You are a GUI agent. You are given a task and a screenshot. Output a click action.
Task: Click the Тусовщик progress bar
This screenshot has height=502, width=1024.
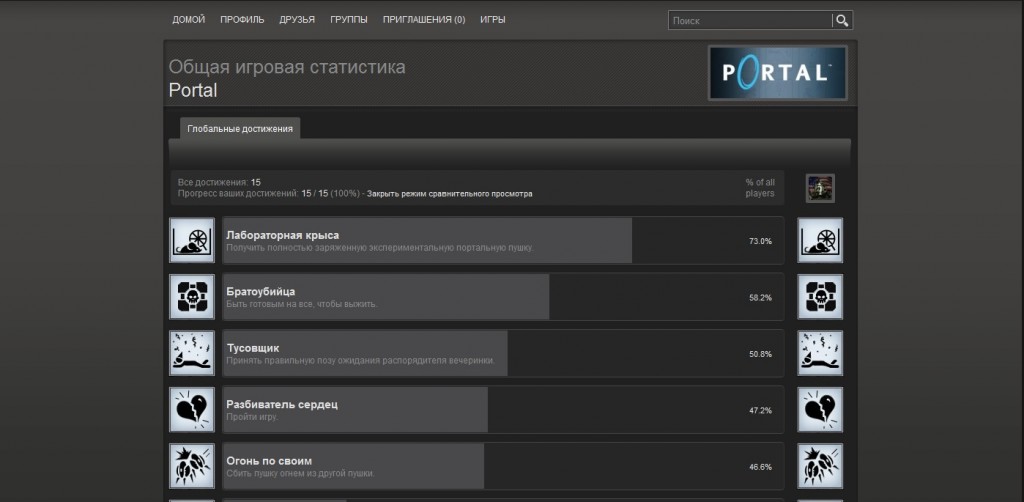coord(503,353)
